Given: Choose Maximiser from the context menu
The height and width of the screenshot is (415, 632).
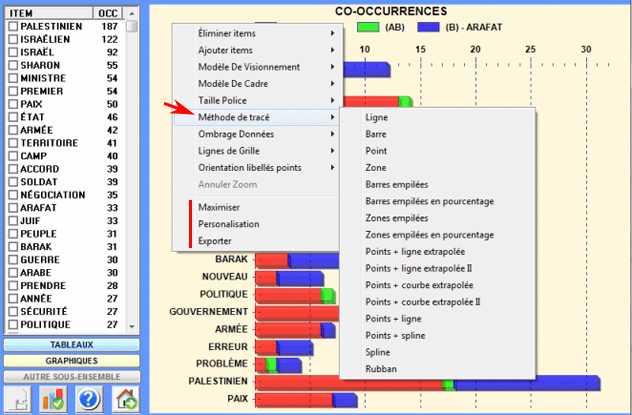Looking at the screenshot, I should (257, 207).
